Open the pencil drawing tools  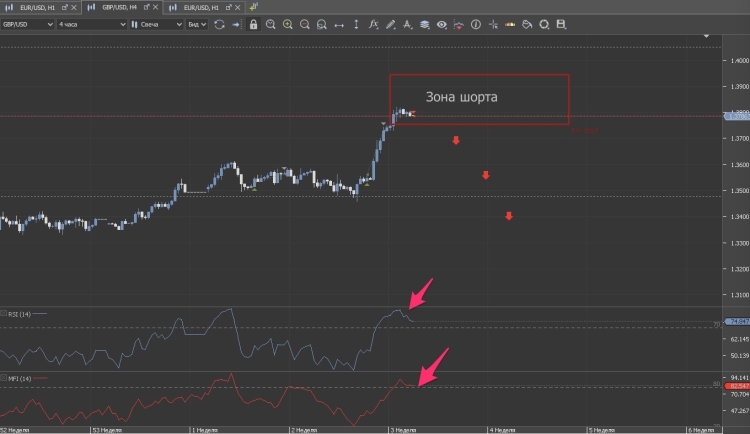(390, 24)
